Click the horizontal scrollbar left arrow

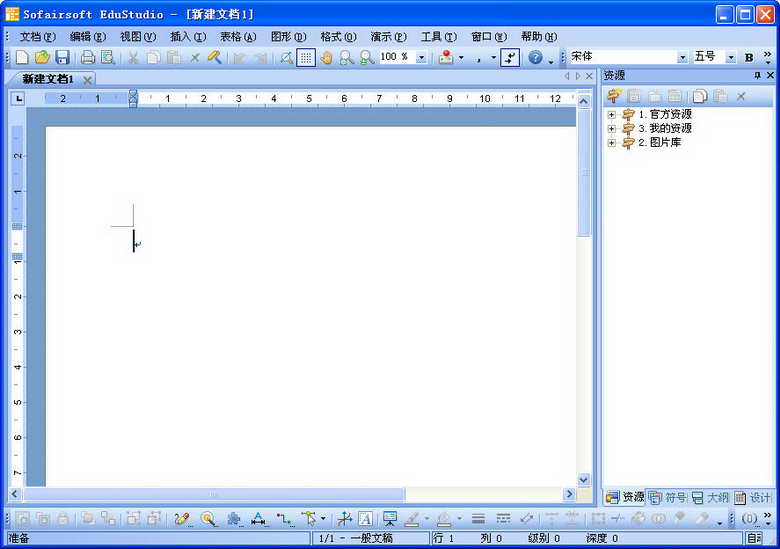pyautogui.click(x=14, y=494)
